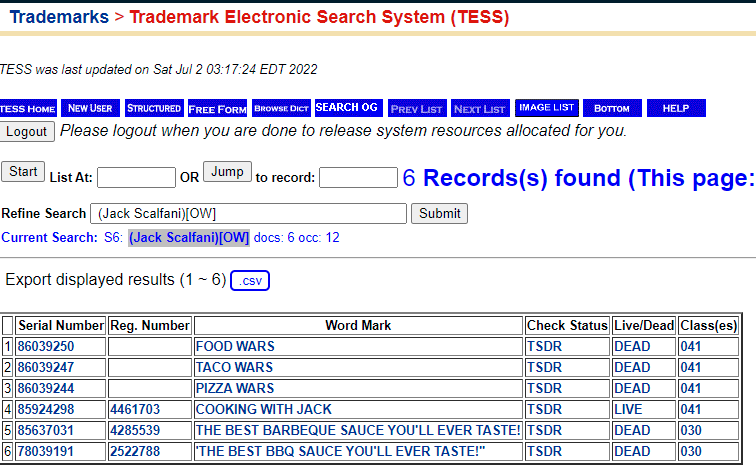Open registration number 2522788
Image resolution: width=756 pixels, height=471 pixels.
(135, 451)
